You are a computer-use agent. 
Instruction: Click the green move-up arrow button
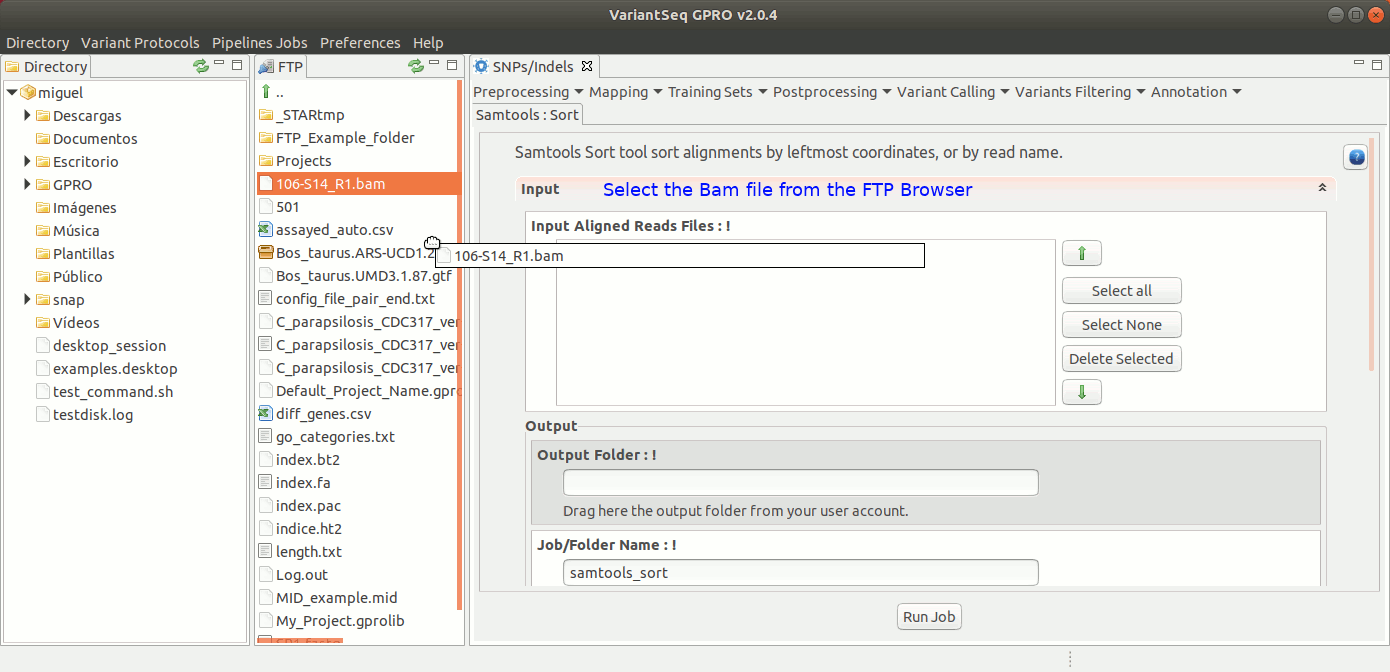(x=1081, y=254)
